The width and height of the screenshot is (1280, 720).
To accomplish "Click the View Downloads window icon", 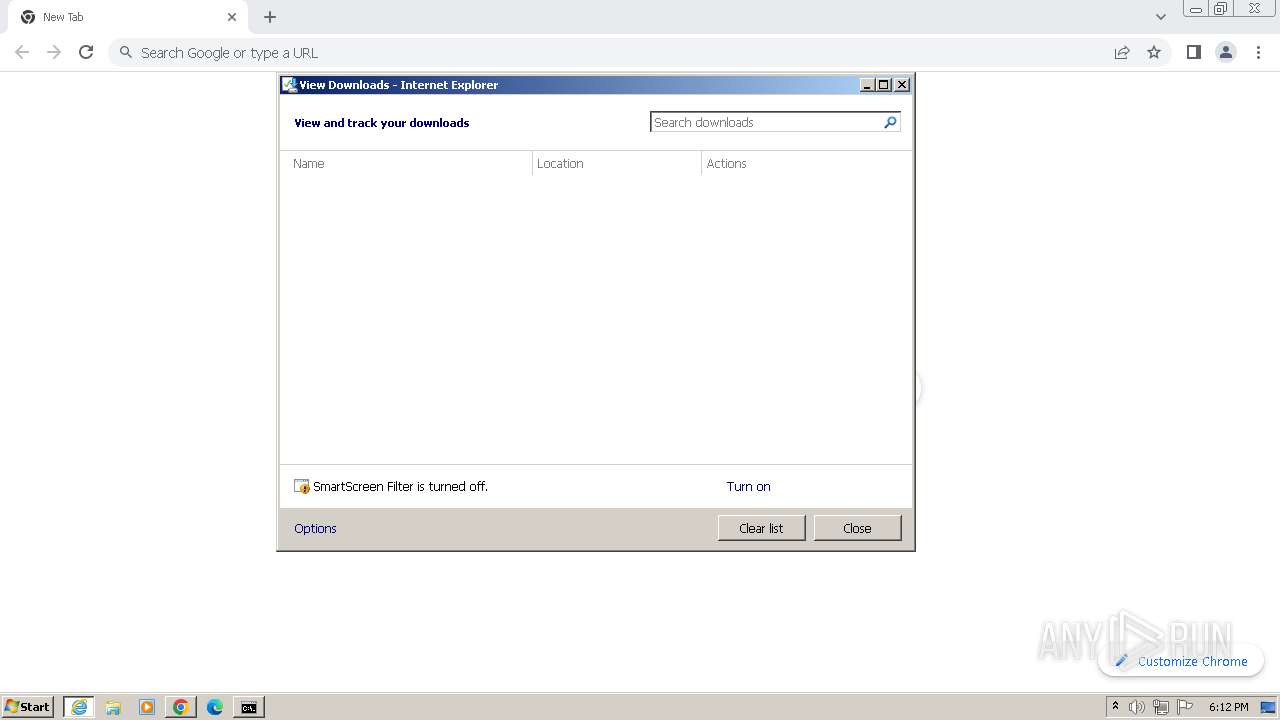I will [289, 85].
